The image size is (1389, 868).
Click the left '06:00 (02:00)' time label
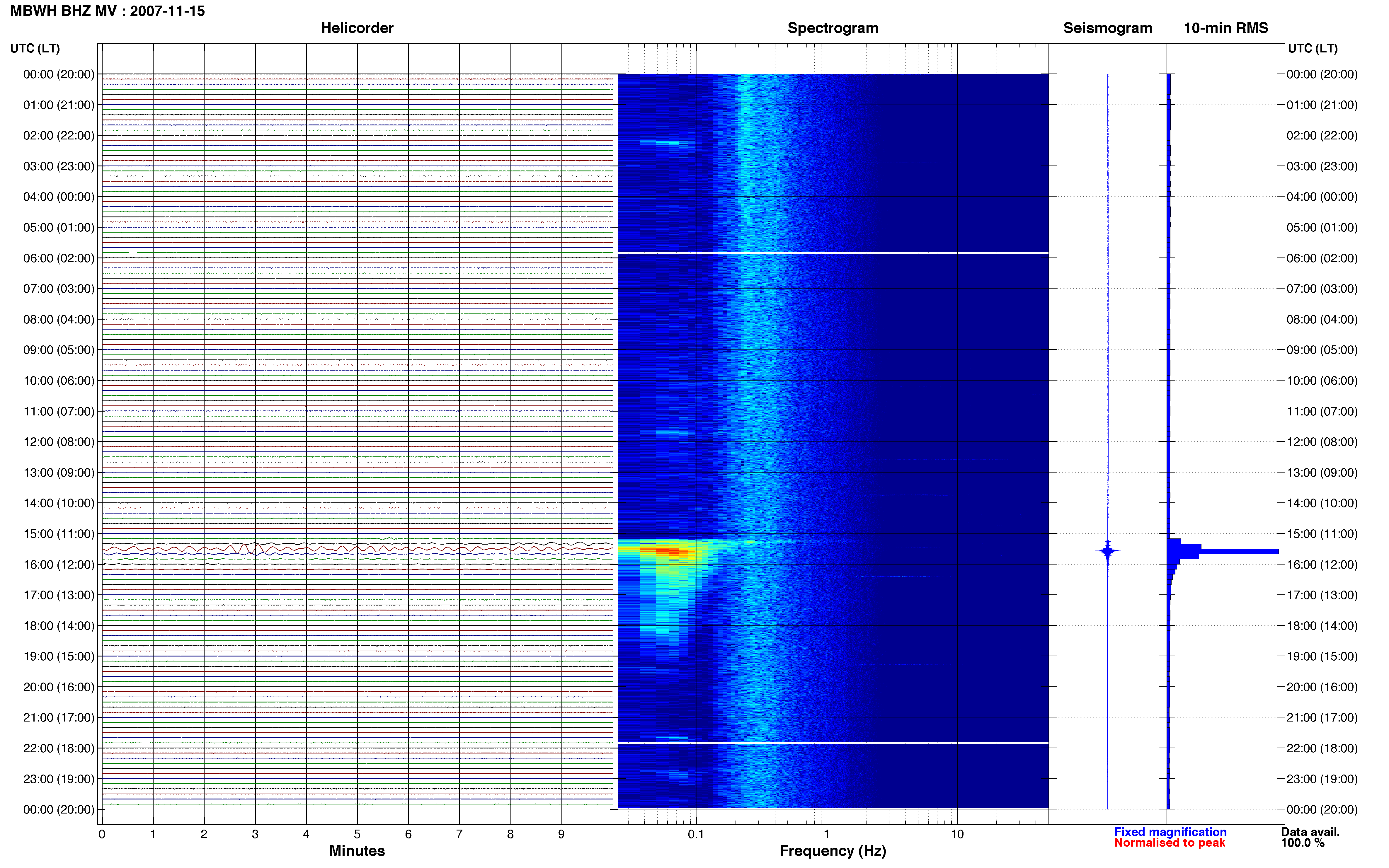[x=59, y=258]
